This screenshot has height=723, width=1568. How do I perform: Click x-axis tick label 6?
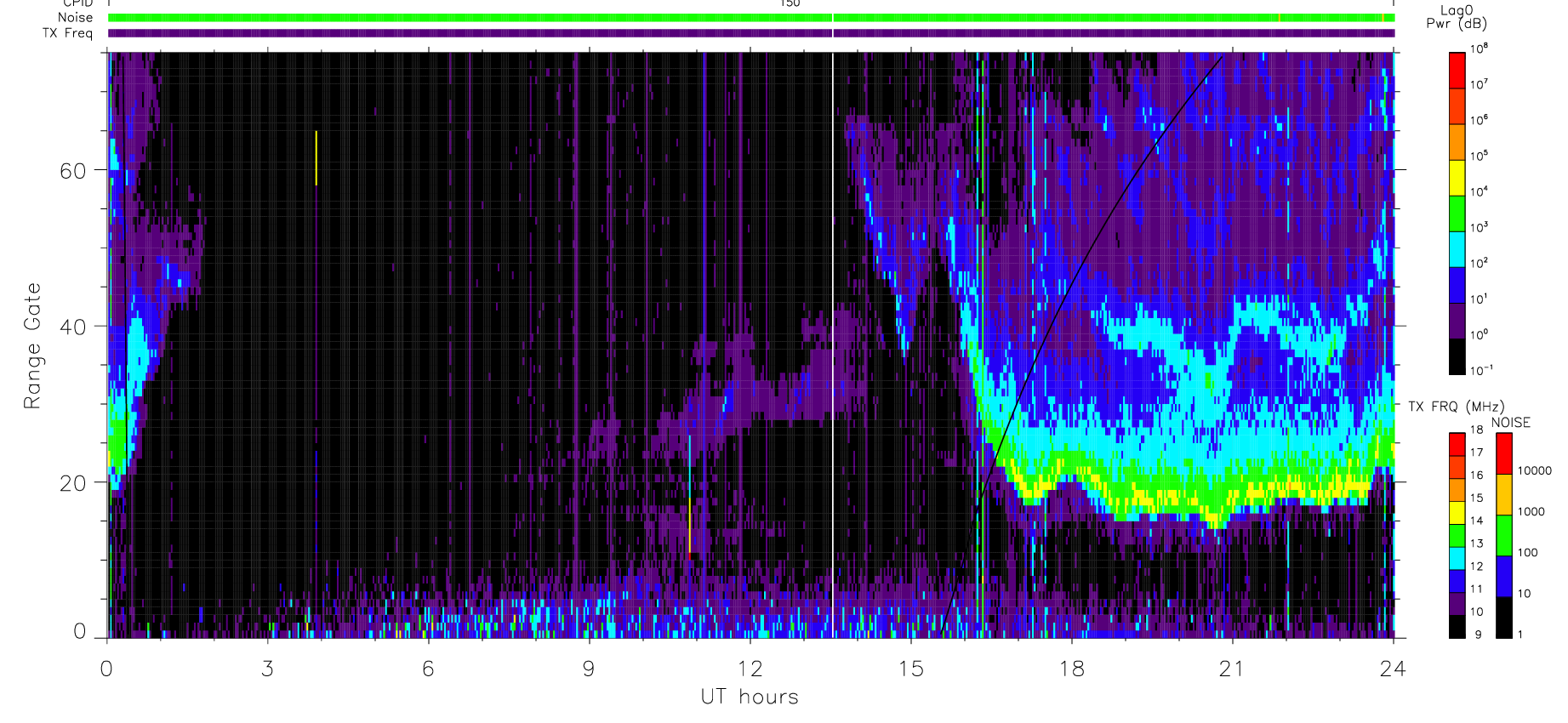tap(428, 669)
